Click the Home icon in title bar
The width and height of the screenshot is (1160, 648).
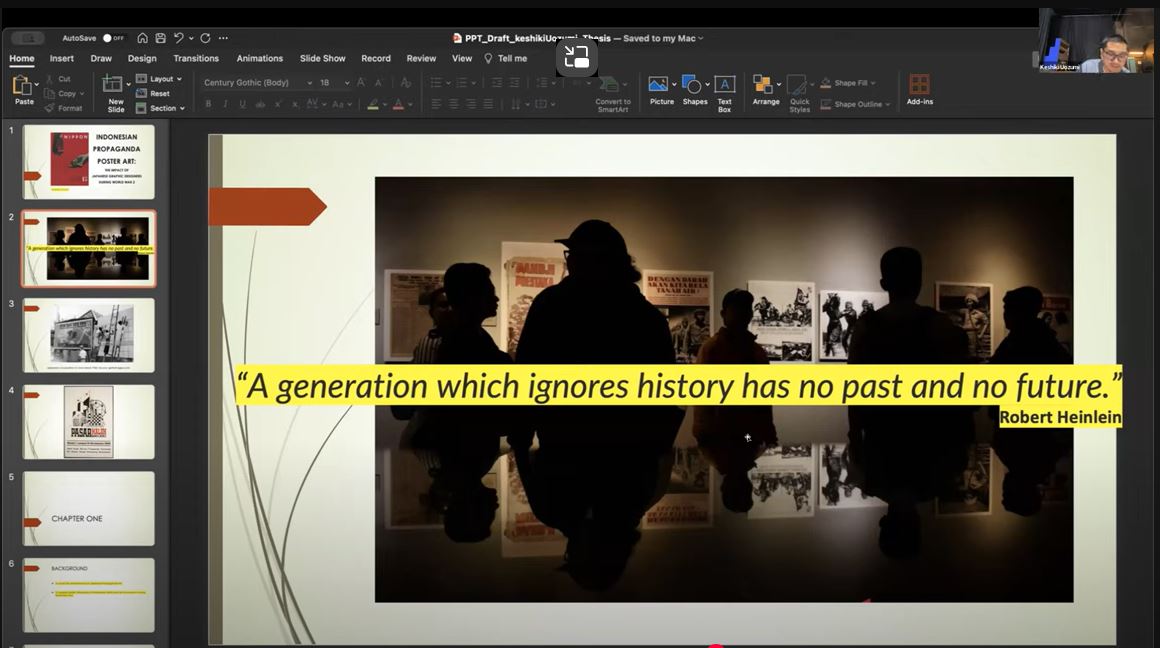(143, 38)
